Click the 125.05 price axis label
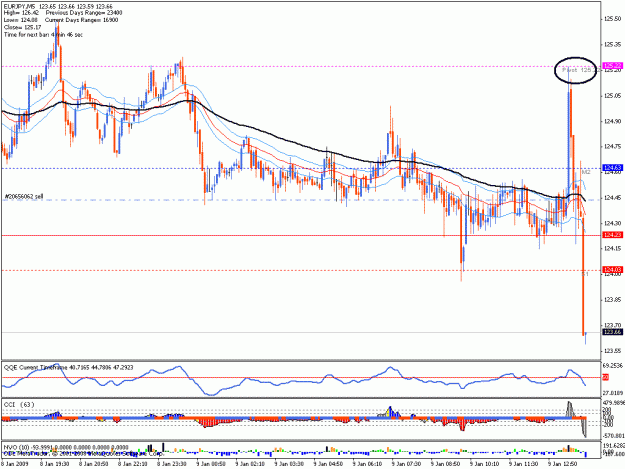The width and height of the screenshot is (625, 469). point(613,96)
